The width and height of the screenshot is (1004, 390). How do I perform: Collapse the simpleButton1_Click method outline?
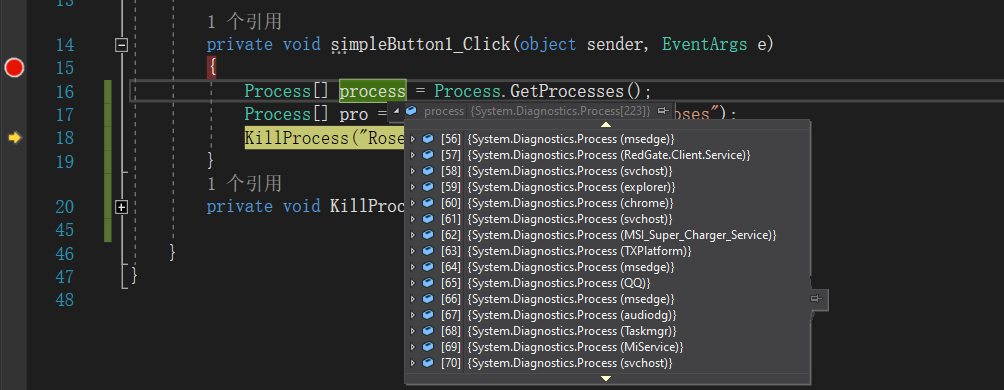pos(121,45)
